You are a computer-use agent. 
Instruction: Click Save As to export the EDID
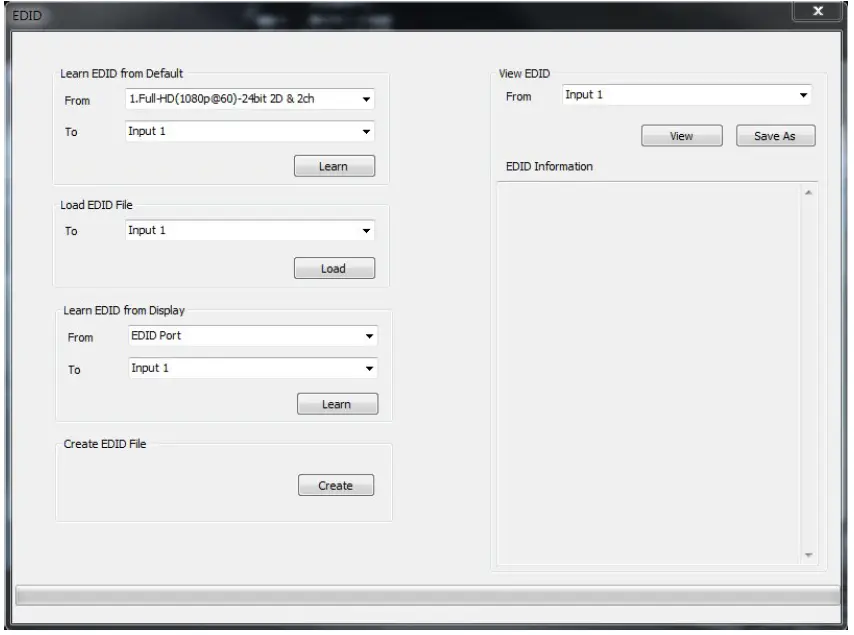(775, 135)
